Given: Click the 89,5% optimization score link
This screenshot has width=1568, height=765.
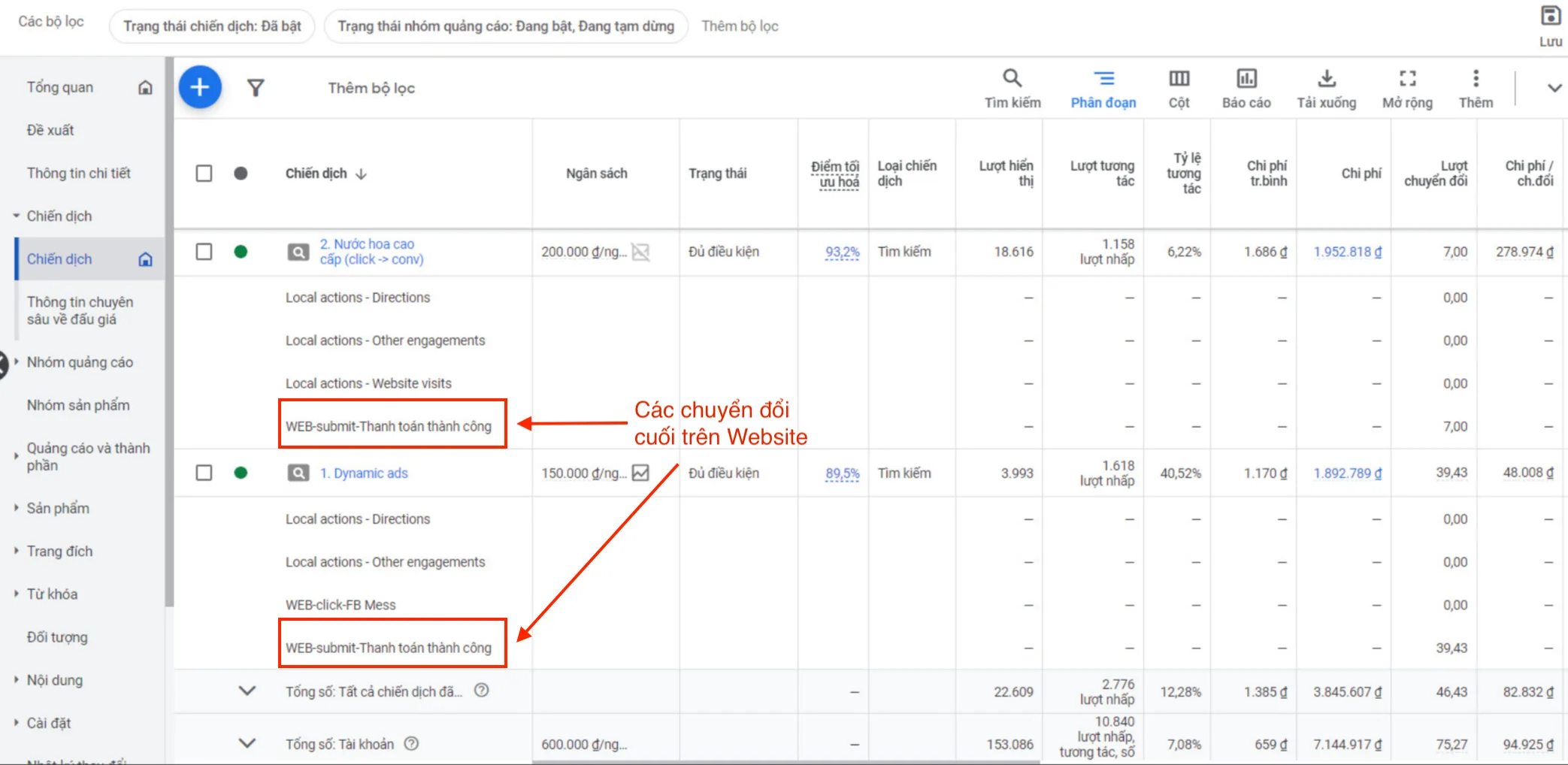Looking at the screenshot, I should coord(842,473).
